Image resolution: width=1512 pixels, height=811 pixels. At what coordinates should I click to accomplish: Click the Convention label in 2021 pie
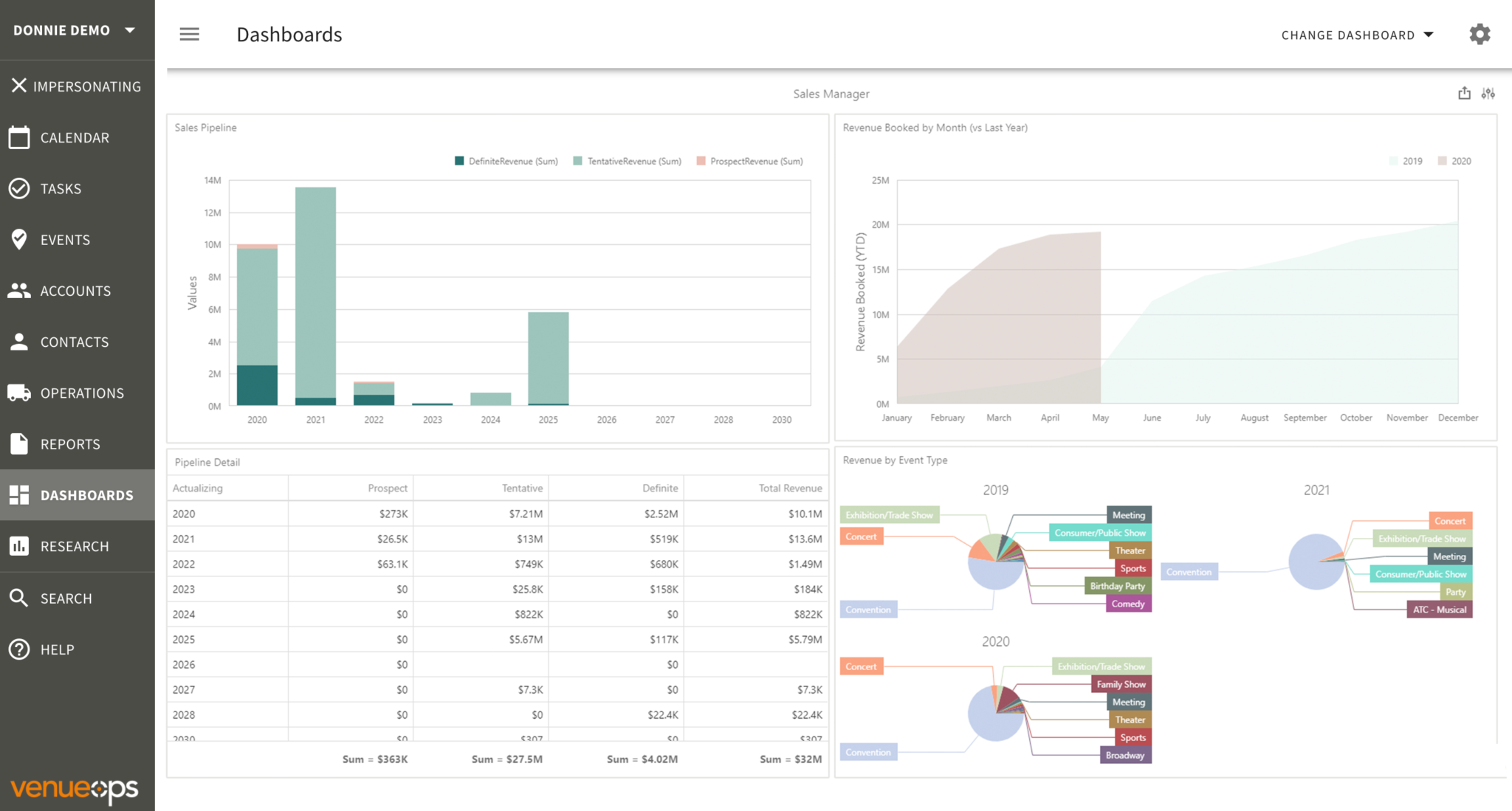(x=1189, y=572)
